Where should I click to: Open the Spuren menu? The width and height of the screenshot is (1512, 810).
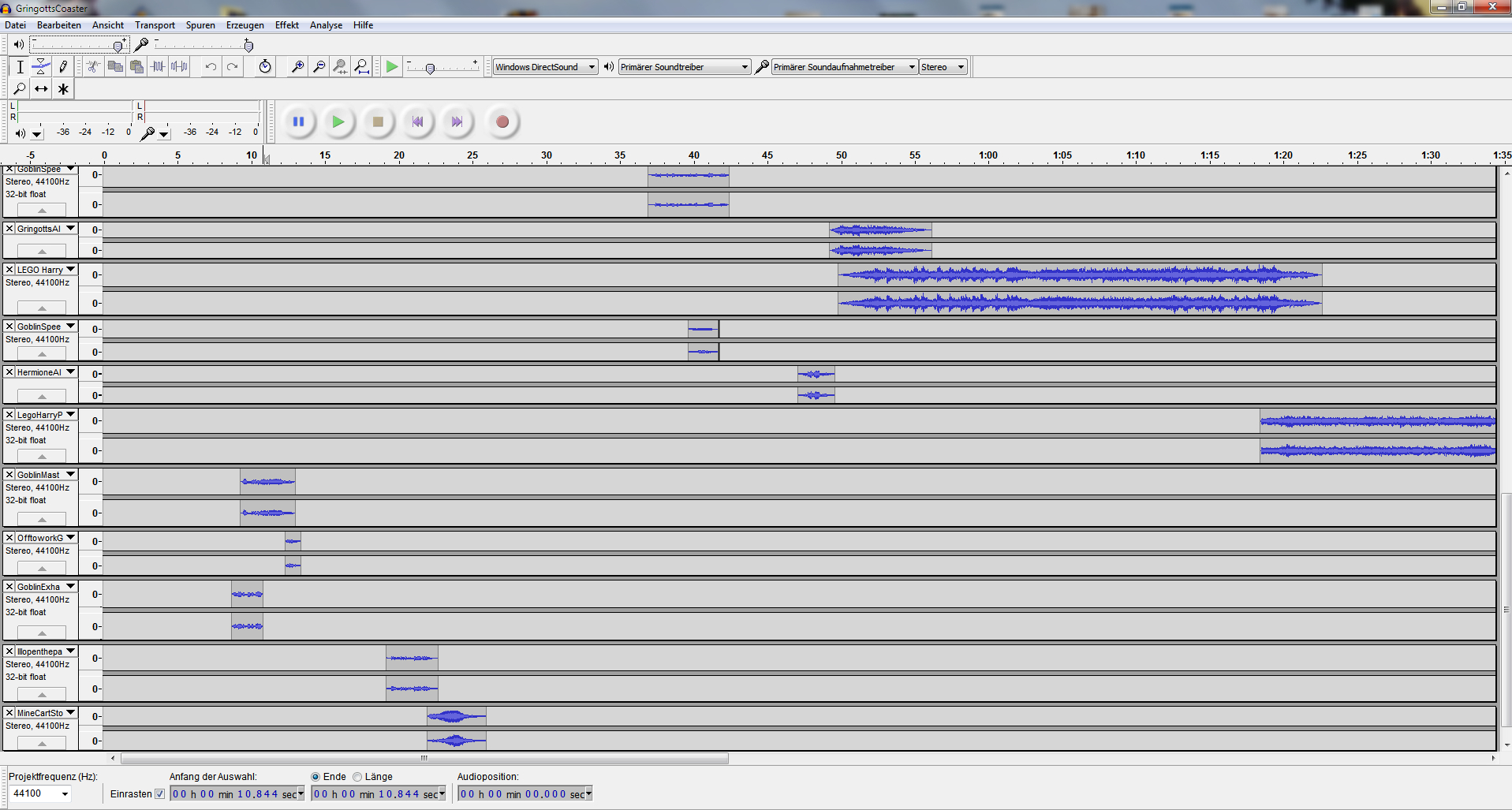click(200, 25)
